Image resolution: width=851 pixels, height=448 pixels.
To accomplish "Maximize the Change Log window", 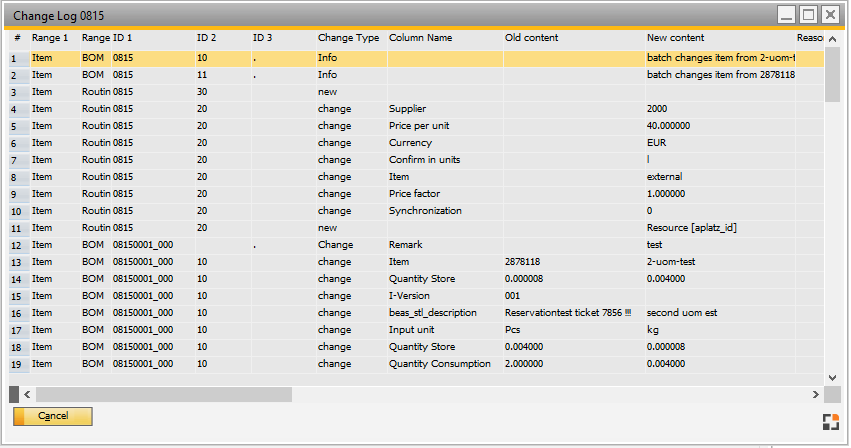I will click(x=809, y=14).
